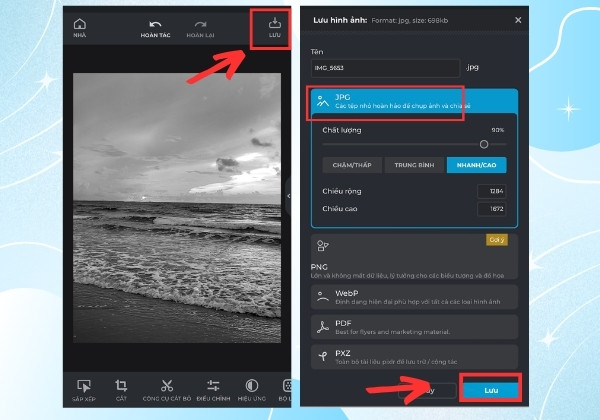Redo with the HOÀN LẠI icon
600x420 pixels.
pyautogui.click(x=200, y=29)
